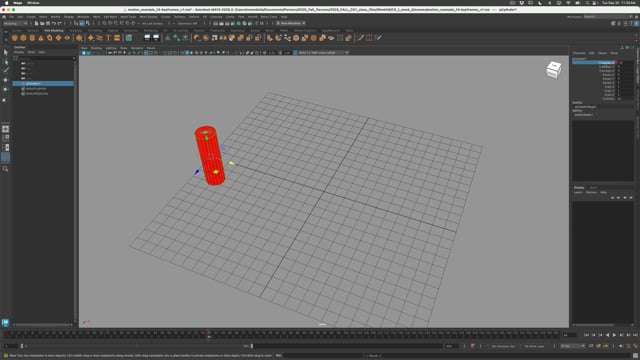Screen dimensions: 640x360
Task: Create a polygon cone from the shelf
Action: click(41, 38)
